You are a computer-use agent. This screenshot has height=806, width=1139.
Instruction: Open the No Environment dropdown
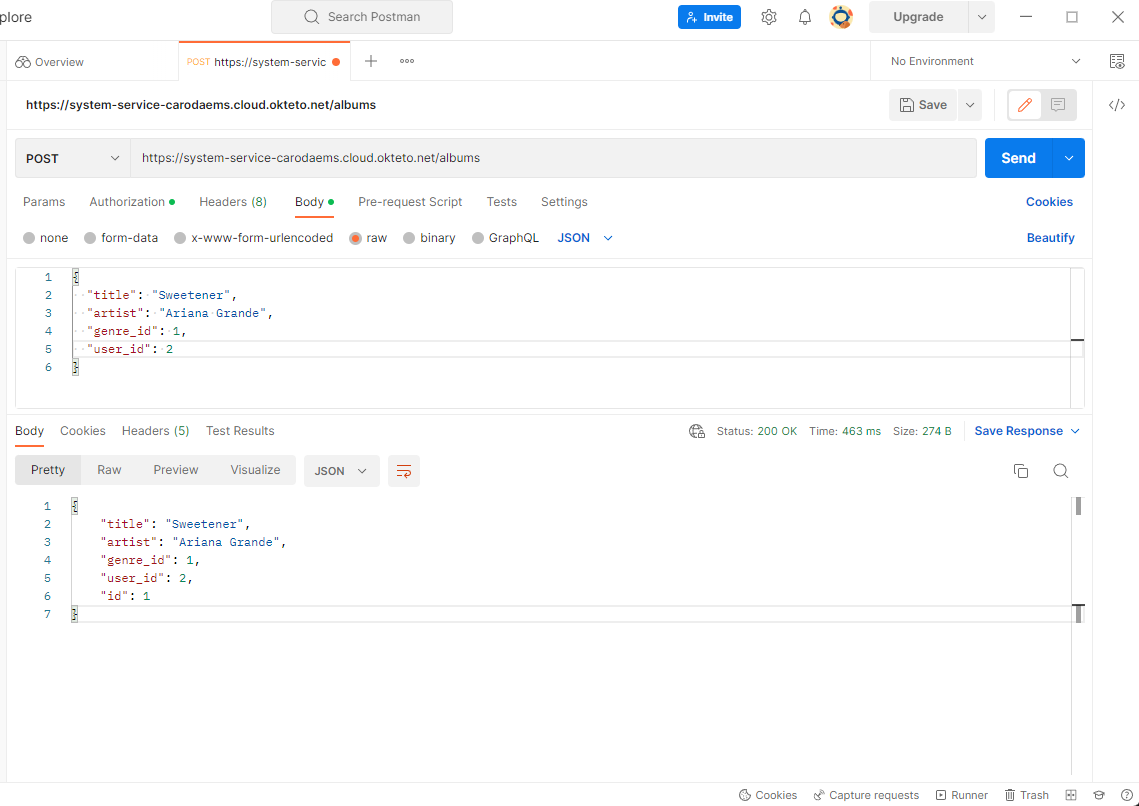978,61
